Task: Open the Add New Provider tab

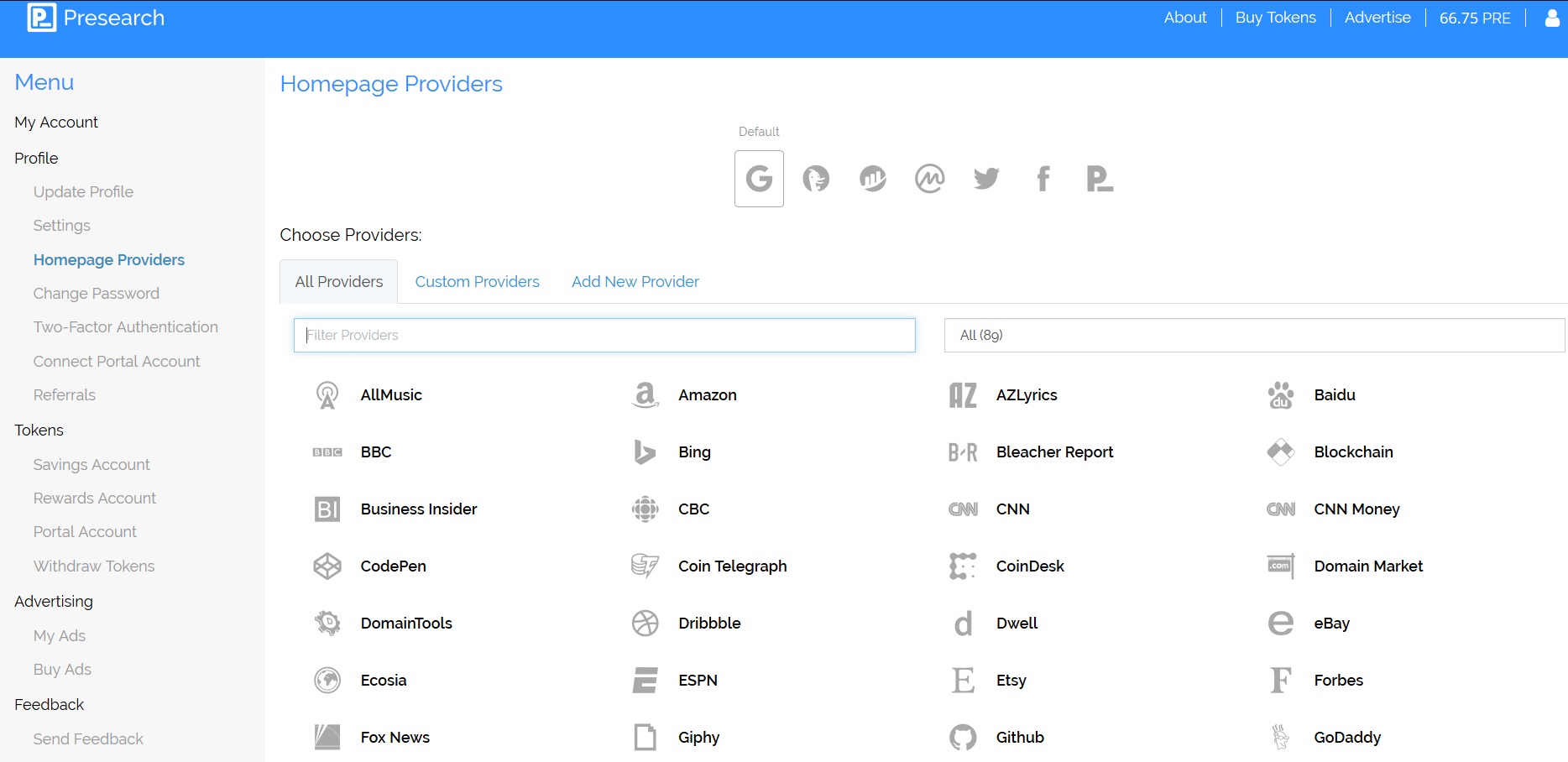Action: pyautogui.click(x=635, y=282)
